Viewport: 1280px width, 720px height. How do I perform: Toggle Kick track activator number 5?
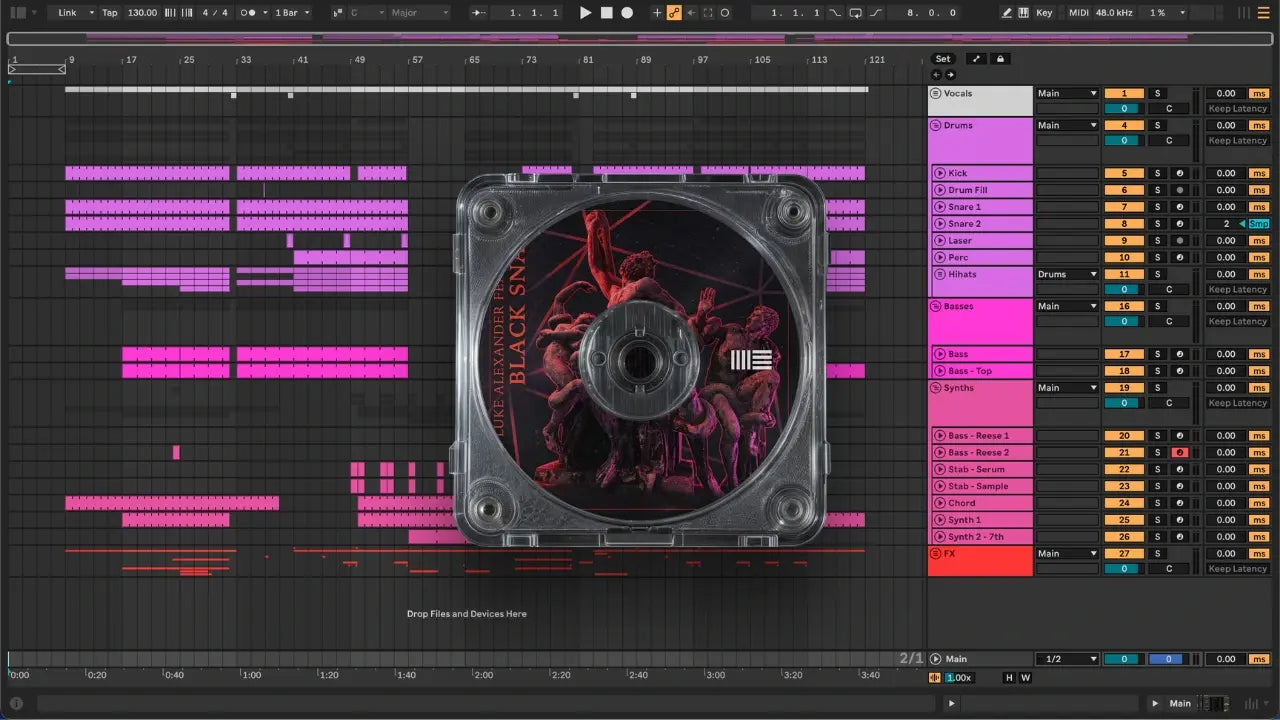1124,174
